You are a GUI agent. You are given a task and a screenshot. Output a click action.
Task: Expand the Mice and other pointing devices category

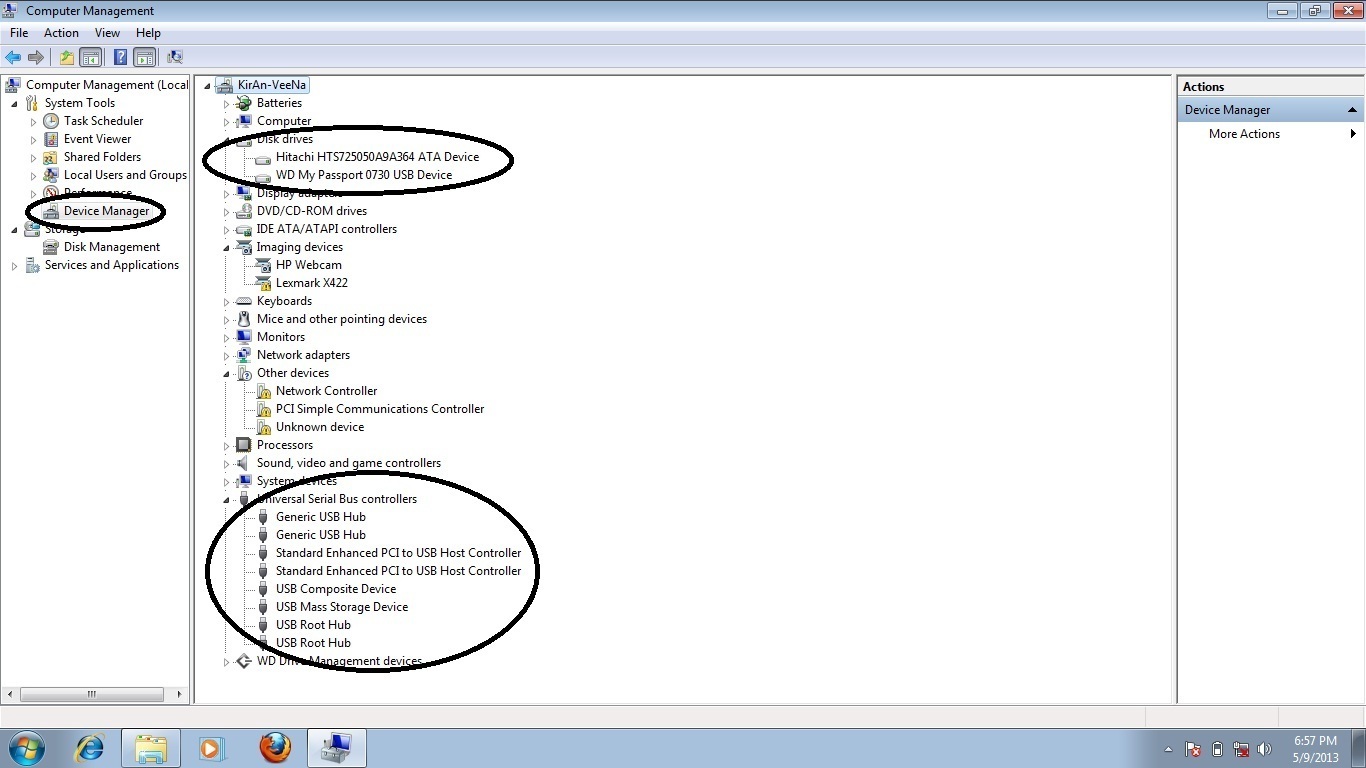(227, 319)
